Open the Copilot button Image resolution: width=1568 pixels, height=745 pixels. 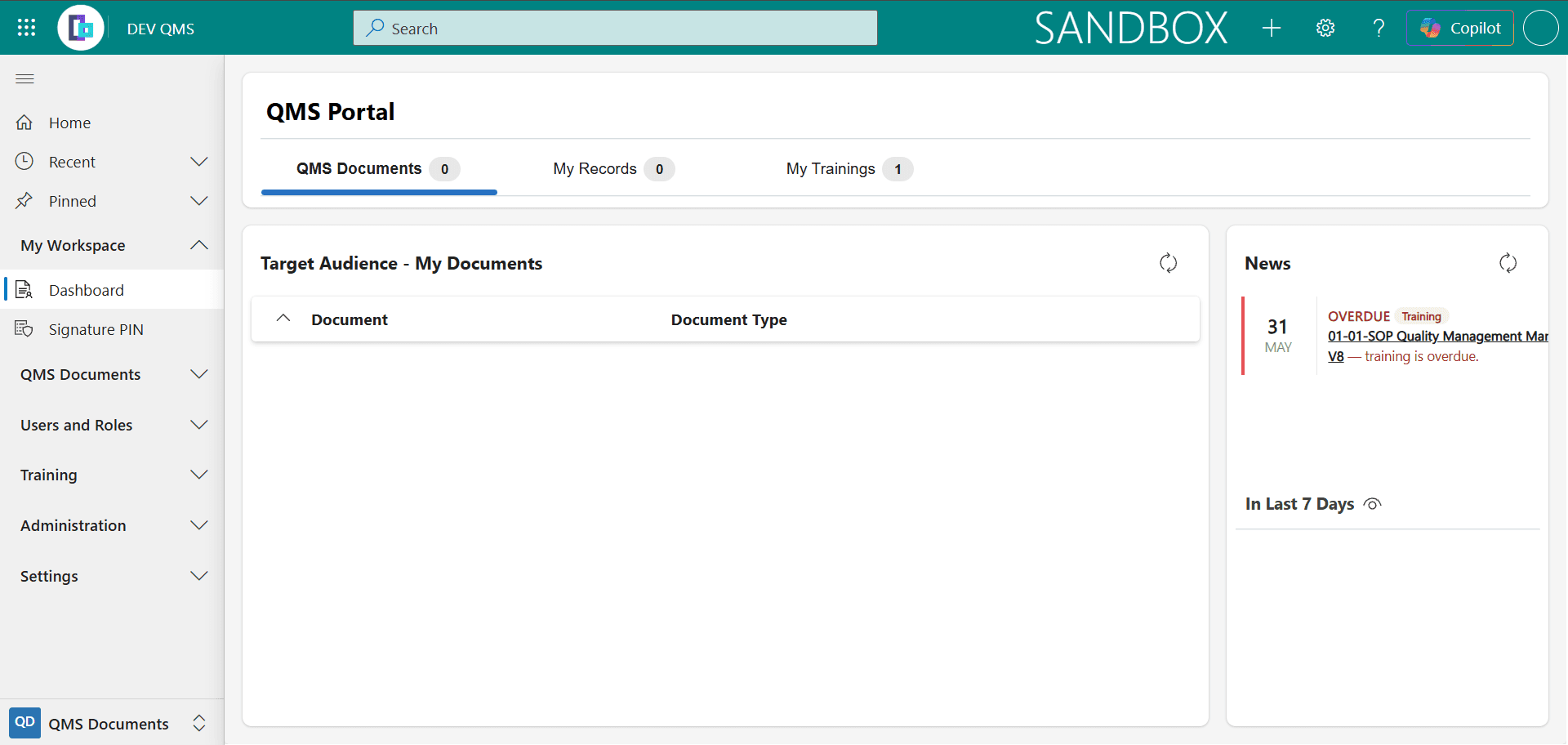(1460, 28)
